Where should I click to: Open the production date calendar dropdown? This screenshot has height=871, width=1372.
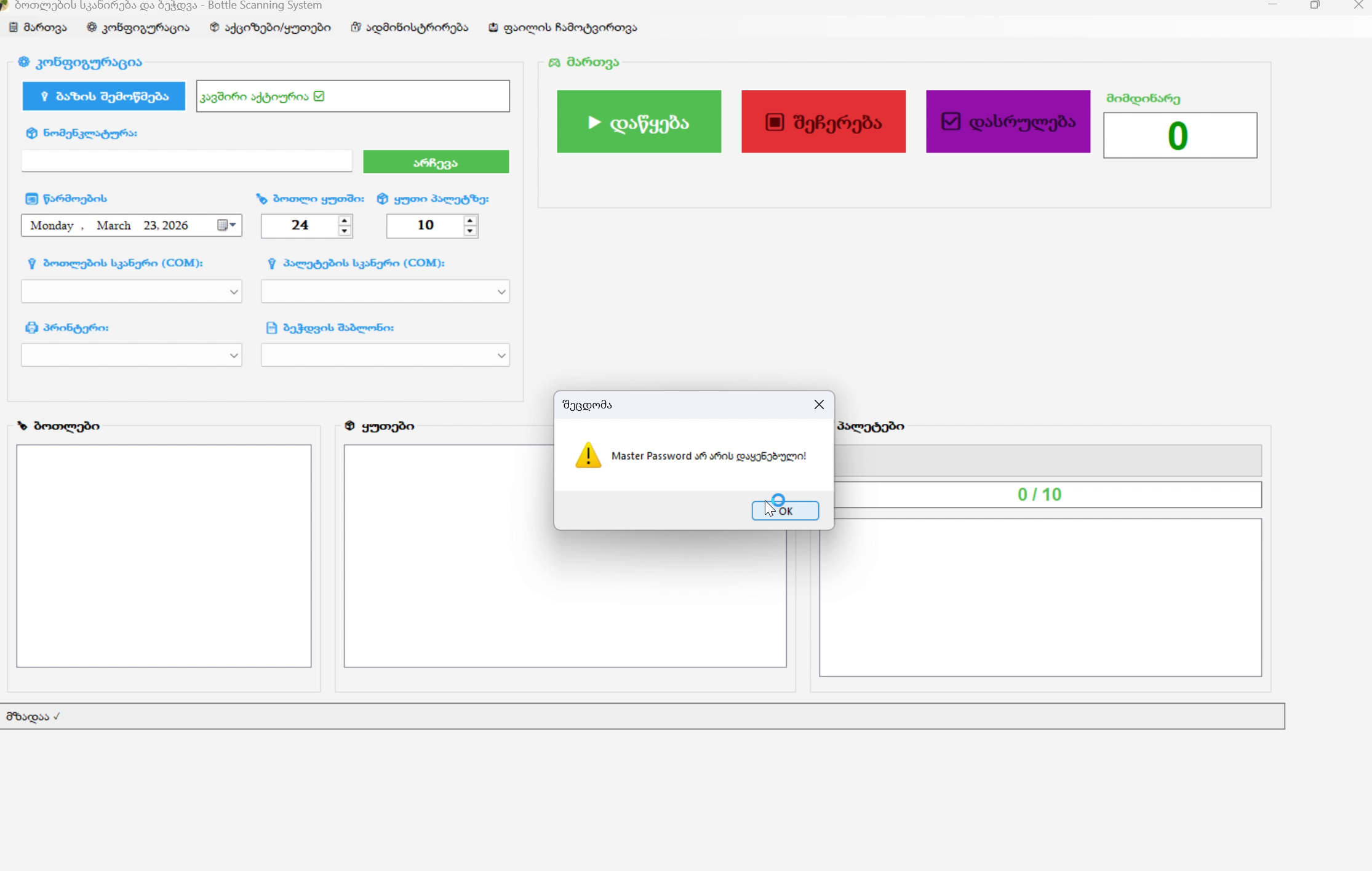pyautogui.click(x=227, y=225)
